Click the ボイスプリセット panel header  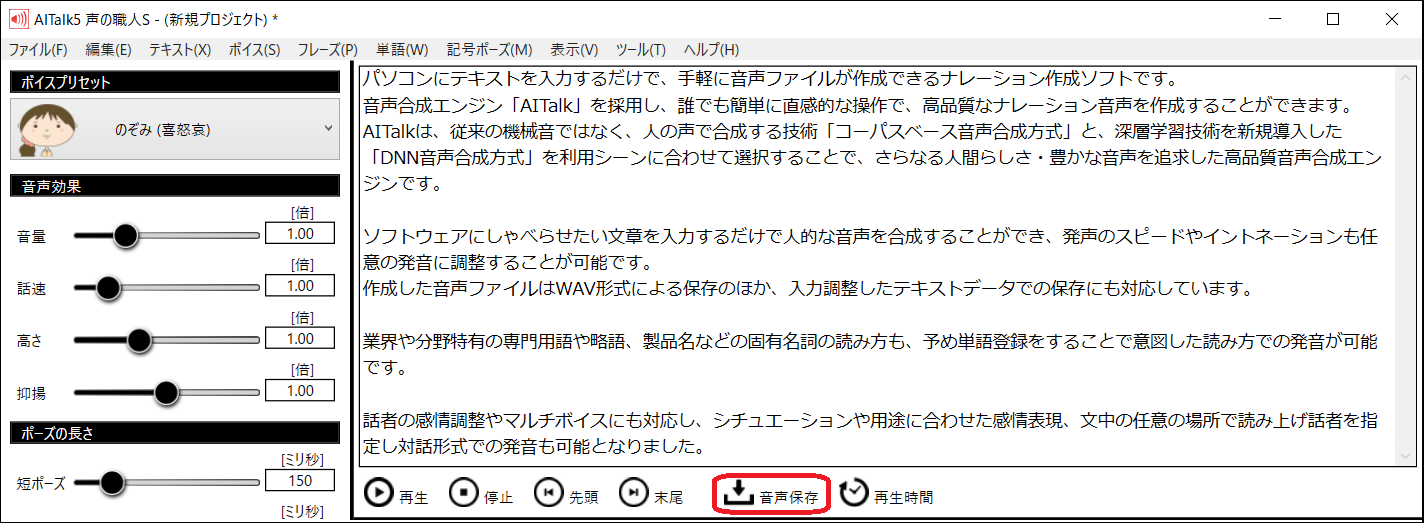click(x=176, y=83)
